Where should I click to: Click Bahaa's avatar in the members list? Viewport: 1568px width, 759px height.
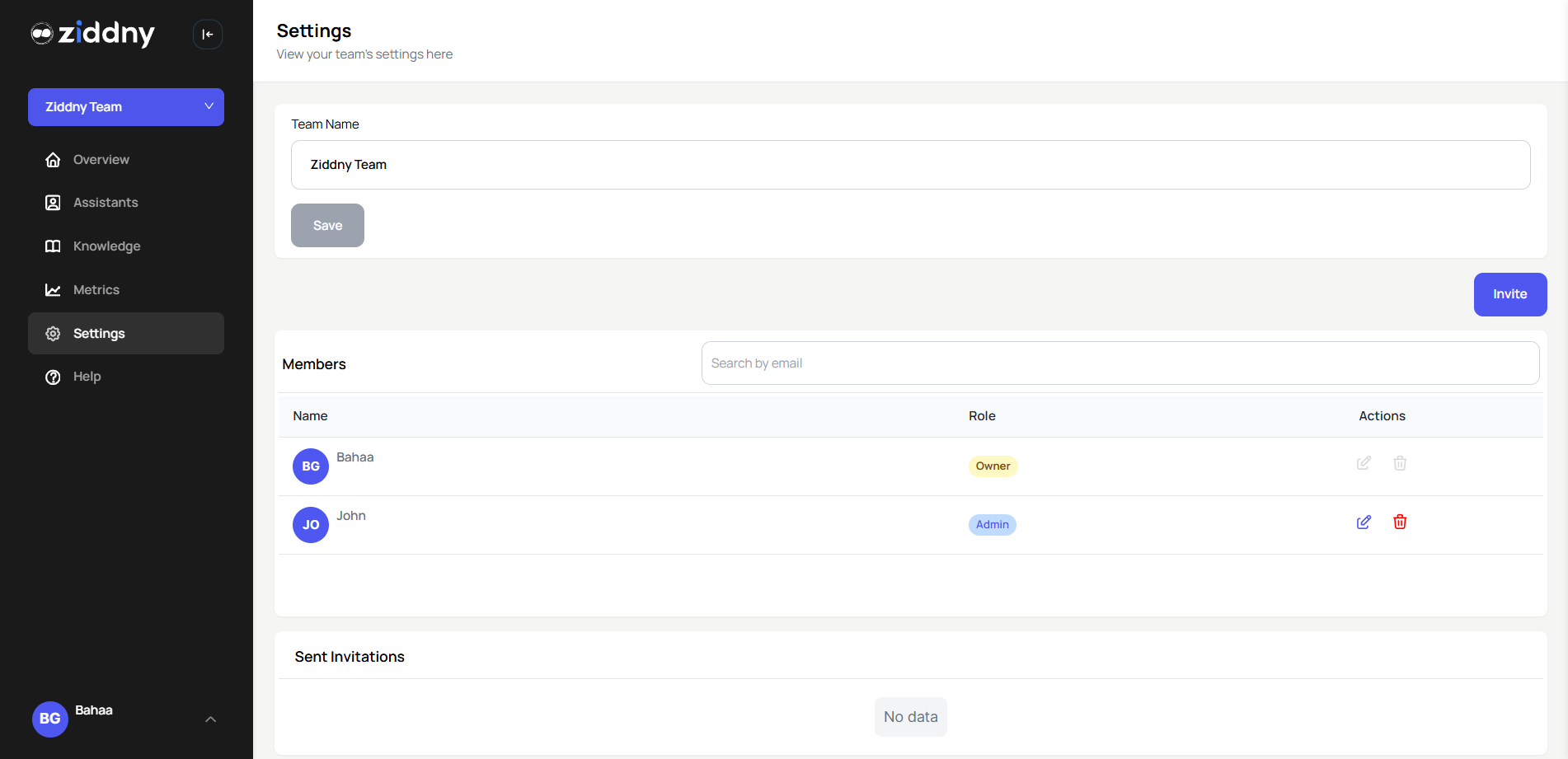pyautogui.click(x=310, y=466)
